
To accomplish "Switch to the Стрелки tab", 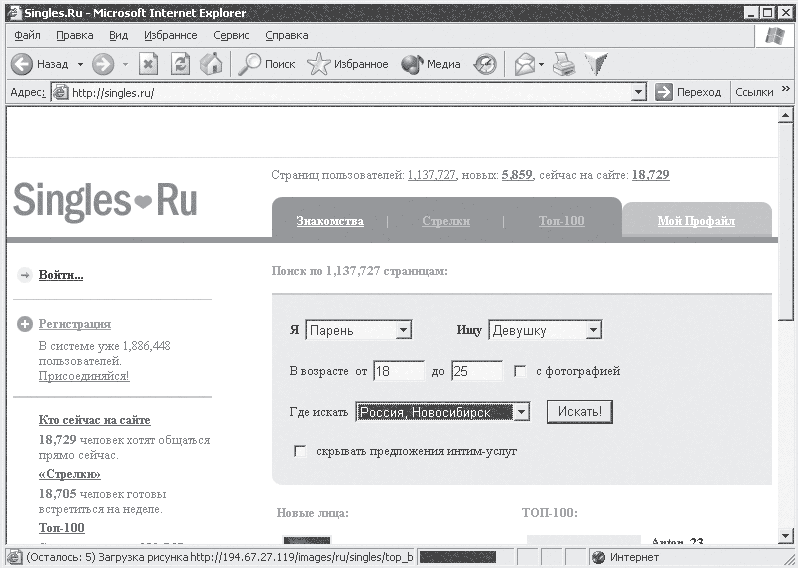I will [x=446, y=221].
